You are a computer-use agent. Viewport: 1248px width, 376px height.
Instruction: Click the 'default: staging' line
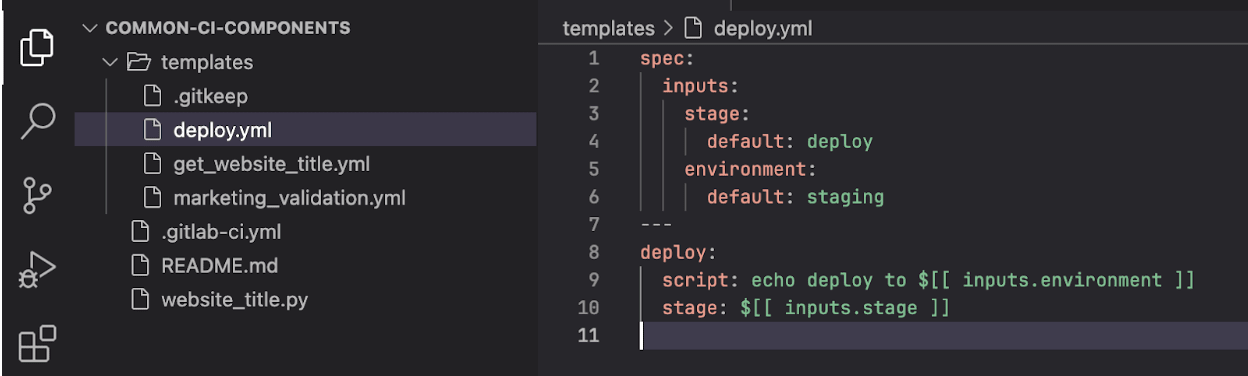pyautogui.click(x=795, y=197)
